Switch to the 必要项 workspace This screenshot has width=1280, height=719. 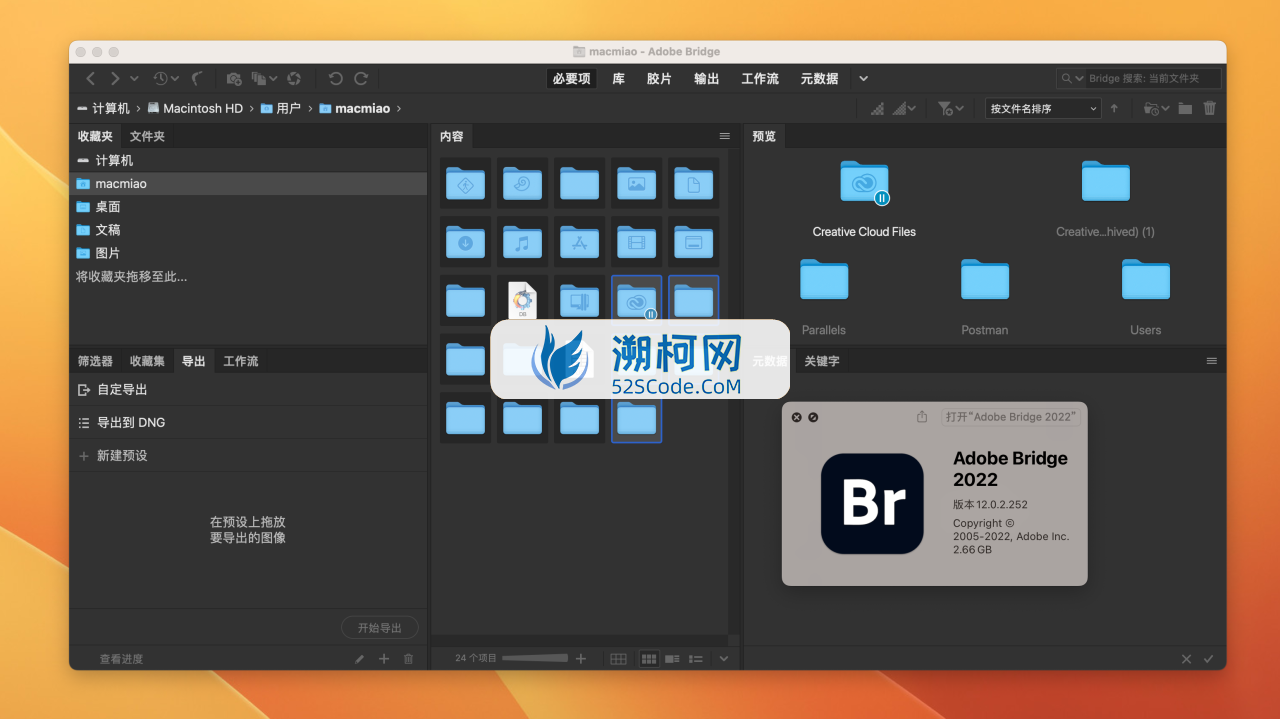point(571,78)
